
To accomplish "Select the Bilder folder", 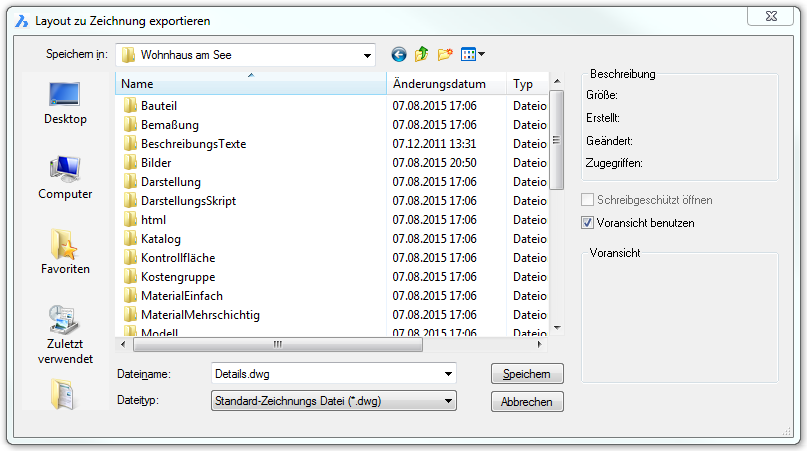I will click(156, 163).
